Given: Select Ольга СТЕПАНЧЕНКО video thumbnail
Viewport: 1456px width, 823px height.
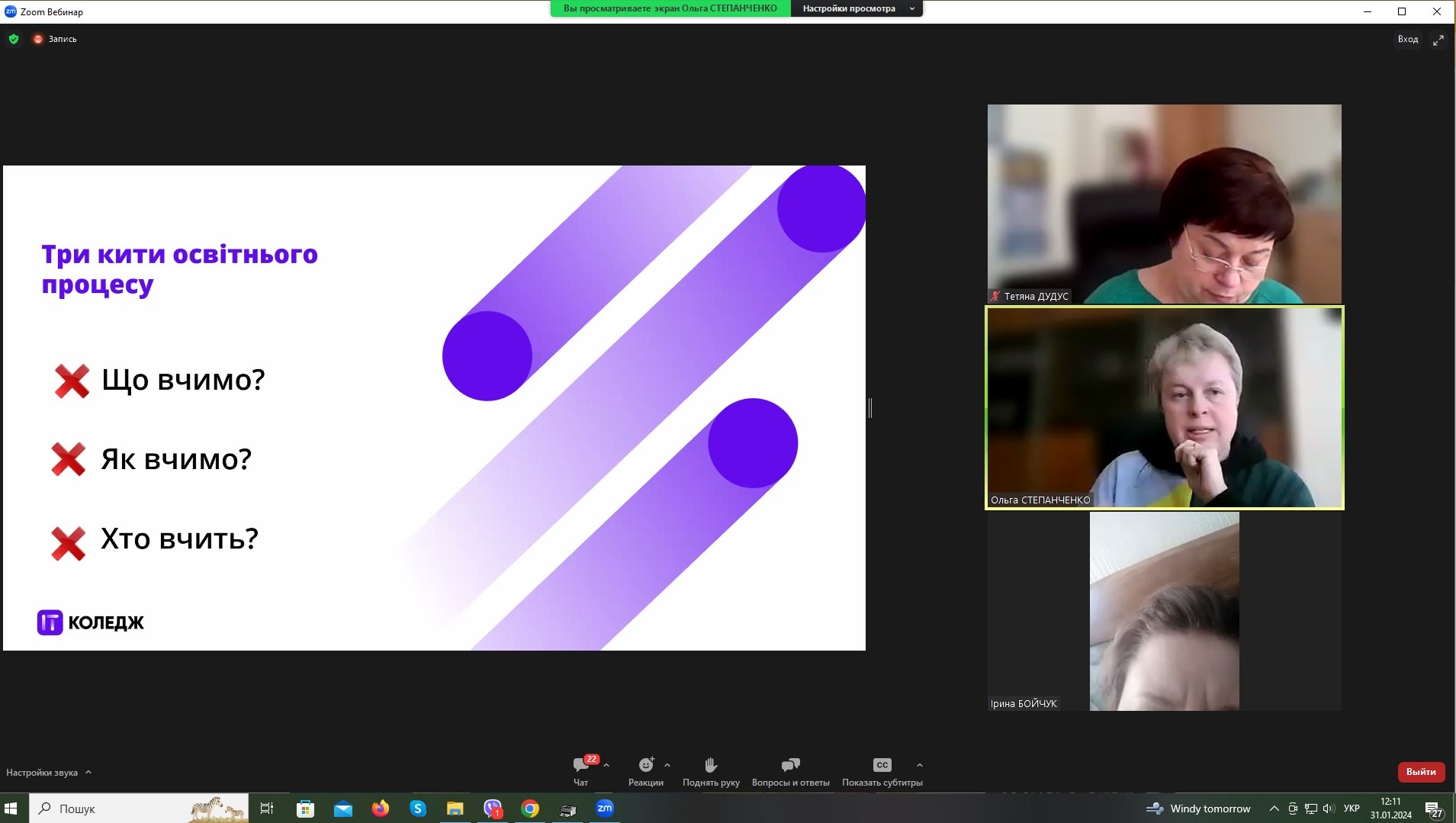Looking at the screenshot, I should [x=1164, y=408].
